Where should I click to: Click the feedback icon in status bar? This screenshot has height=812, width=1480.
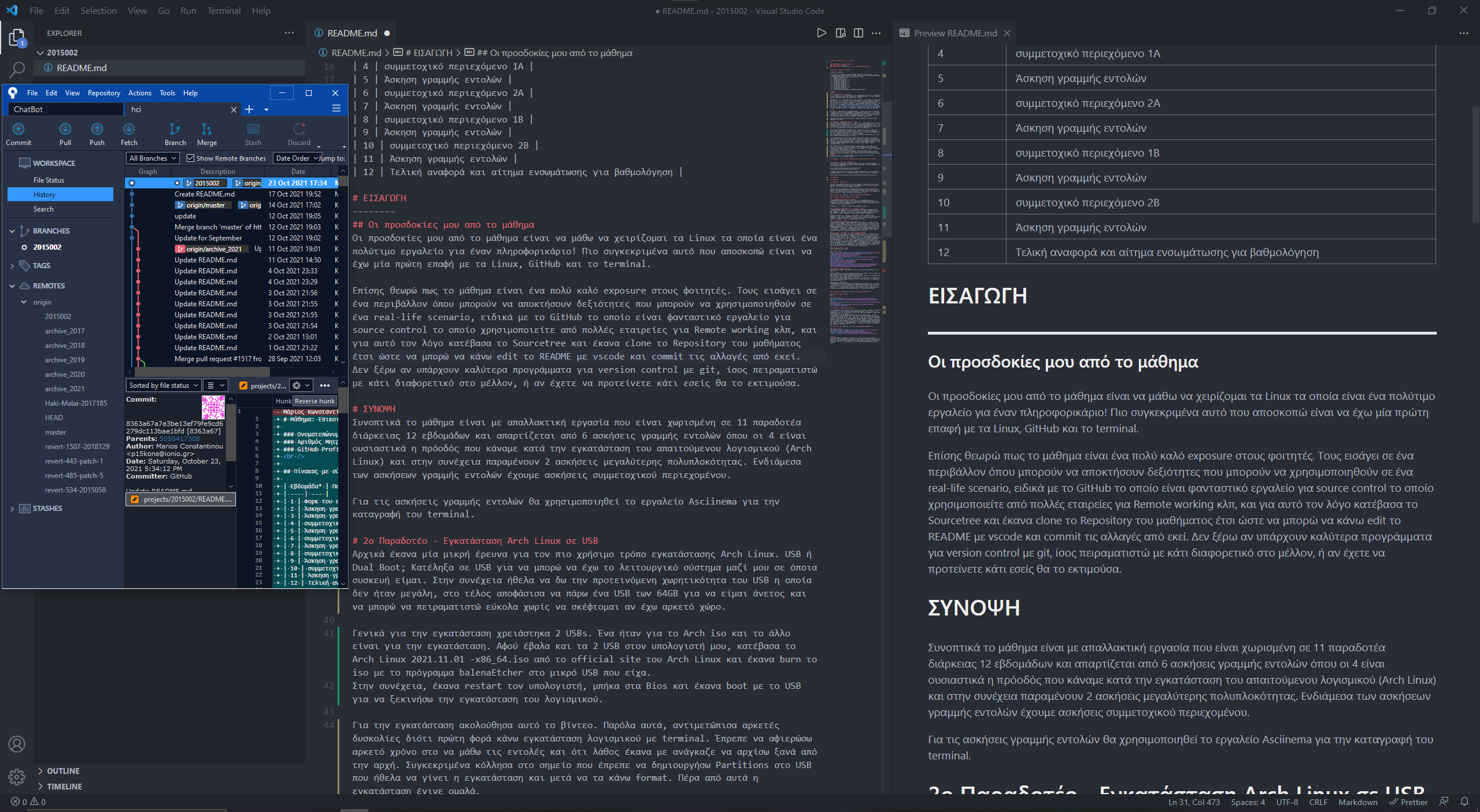point(1444,802)
